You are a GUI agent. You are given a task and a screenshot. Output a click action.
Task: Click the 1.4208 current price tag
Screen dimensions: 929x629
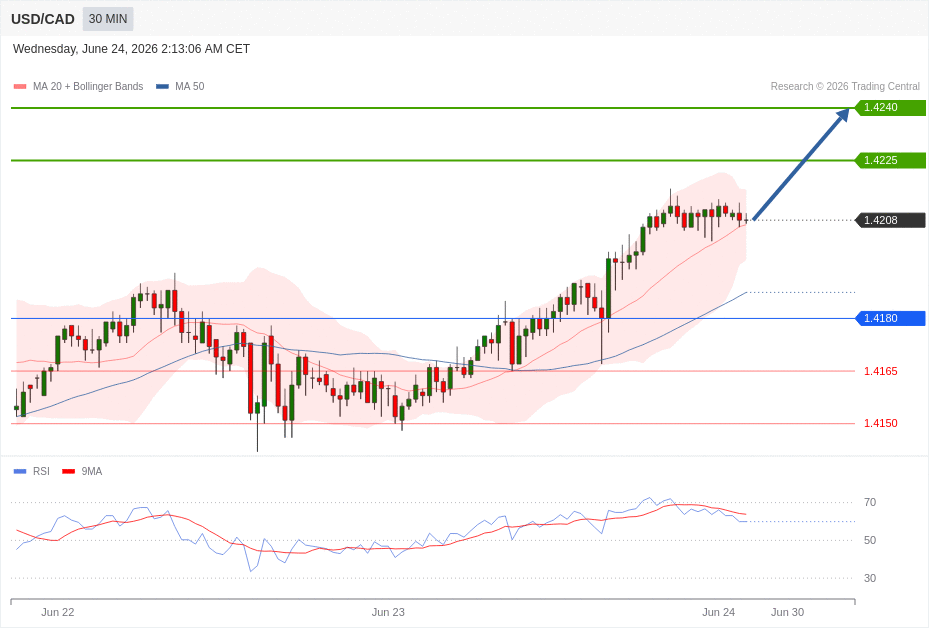(890, 220)
